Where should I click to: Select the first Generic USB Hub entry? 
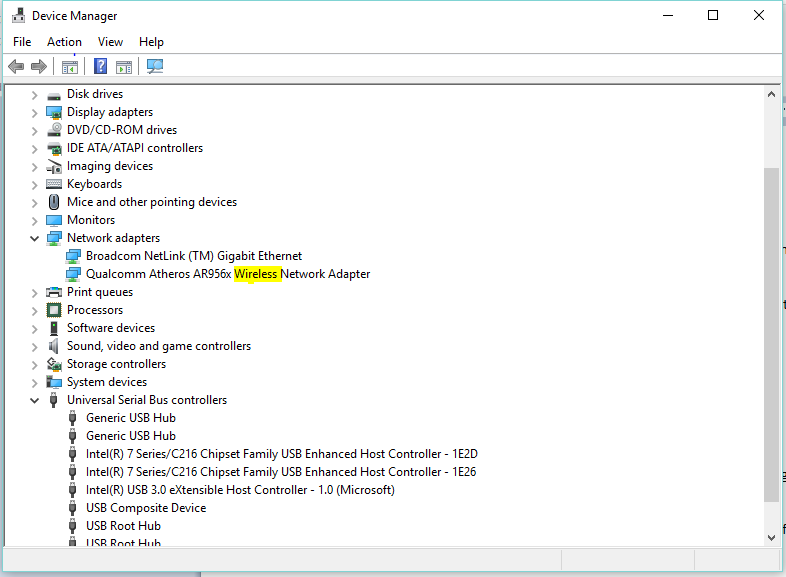click(x=131, y=418)
